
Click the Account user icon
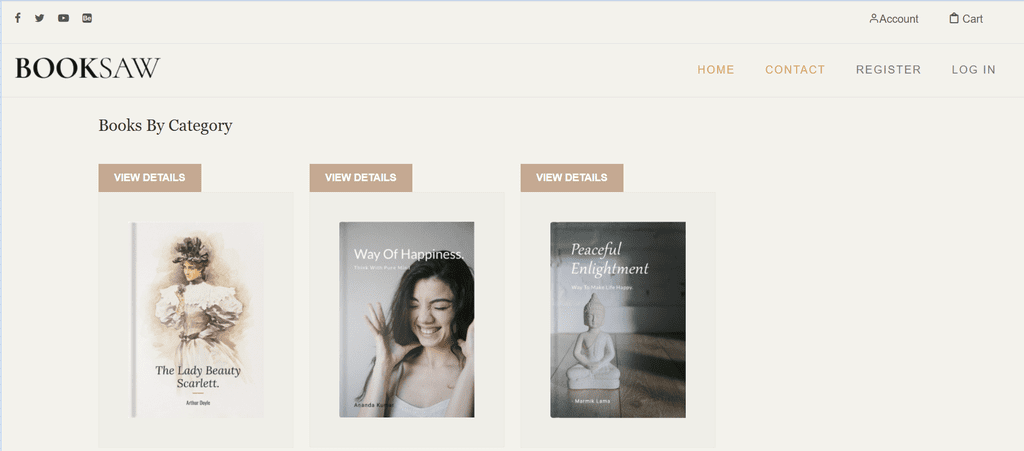(x=874, y=18)
